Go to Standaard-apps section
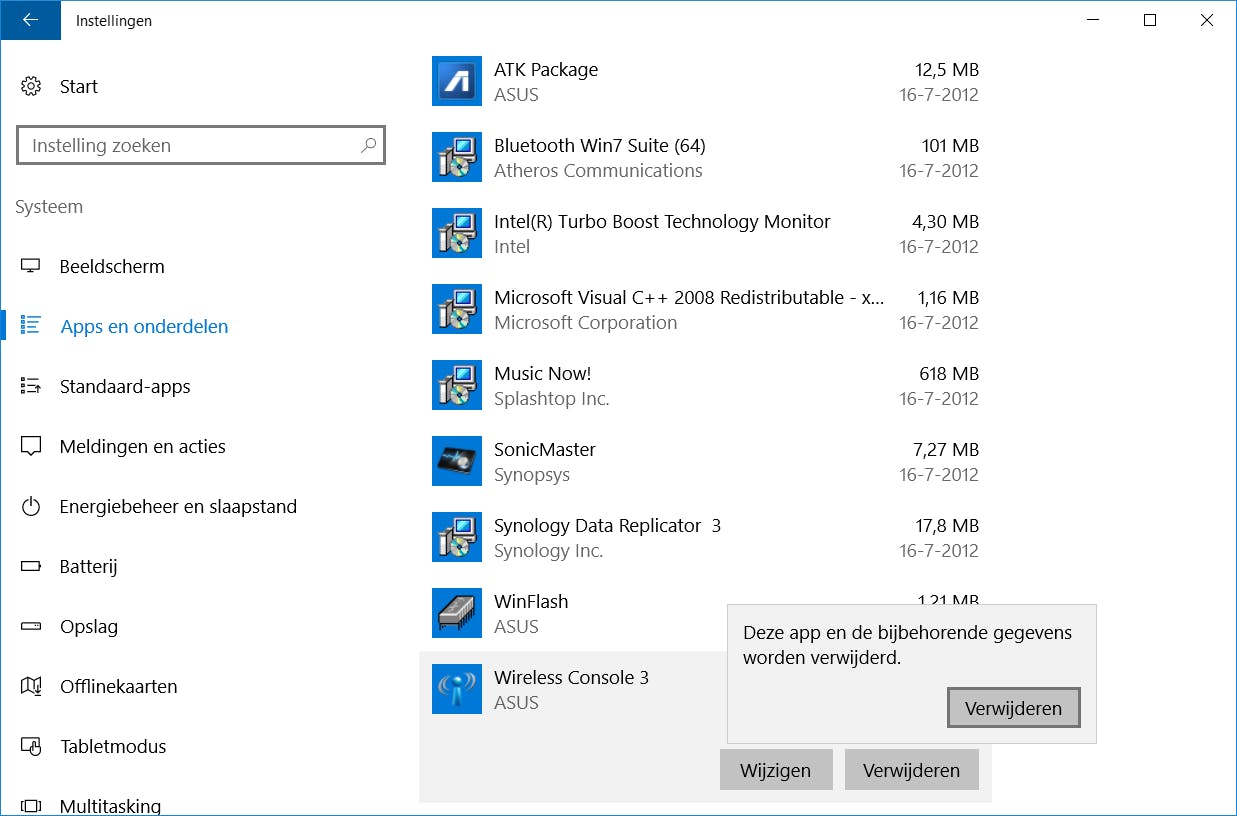The width and height of the screenshot is (1237, 816). tap(125, 387)
